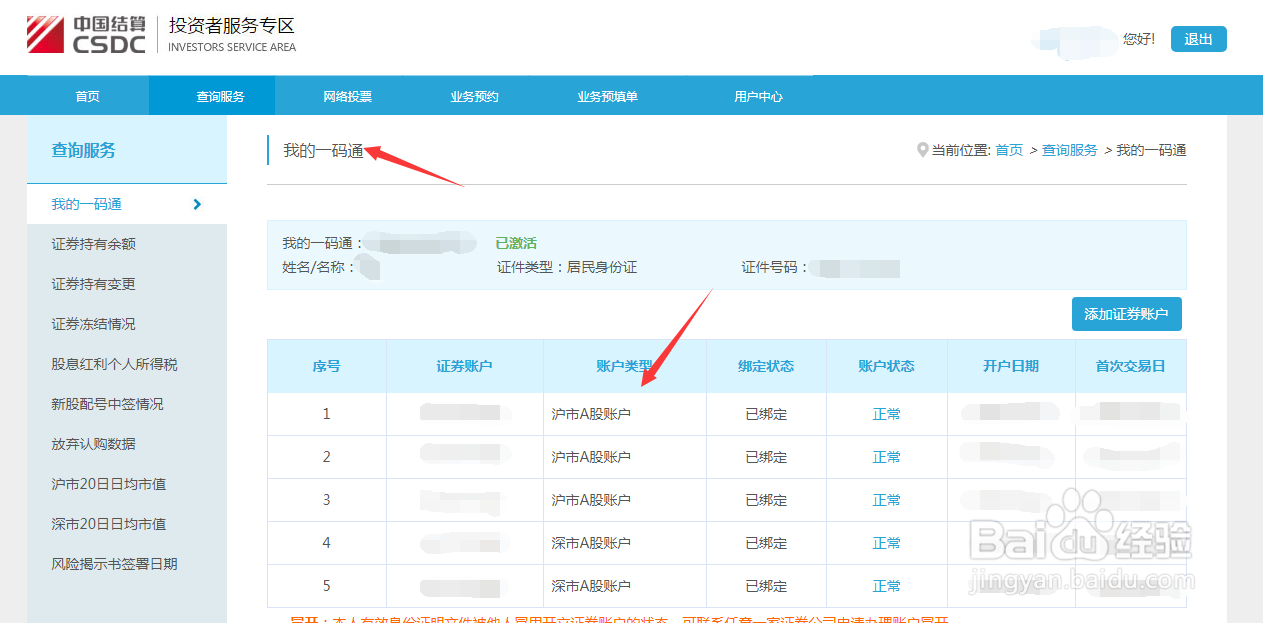Click the CSDC logo
The width and height of the screenshot is (1263, 623).
86,34
